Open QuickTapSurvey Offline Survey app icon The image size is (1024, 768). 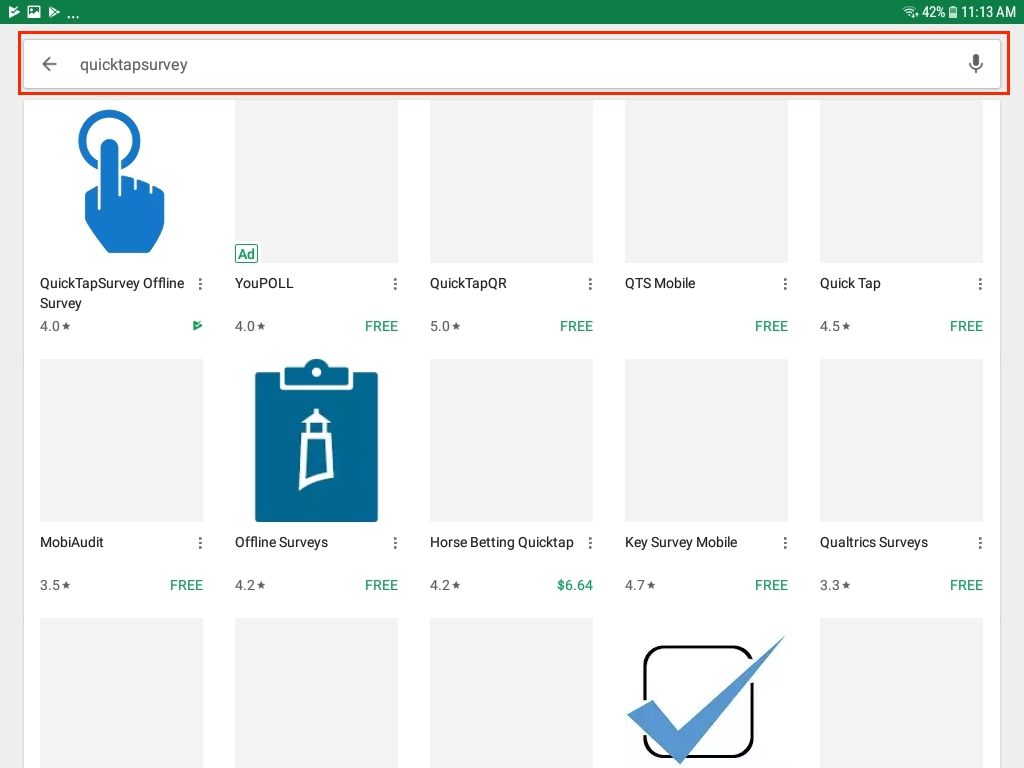[121, 182]
